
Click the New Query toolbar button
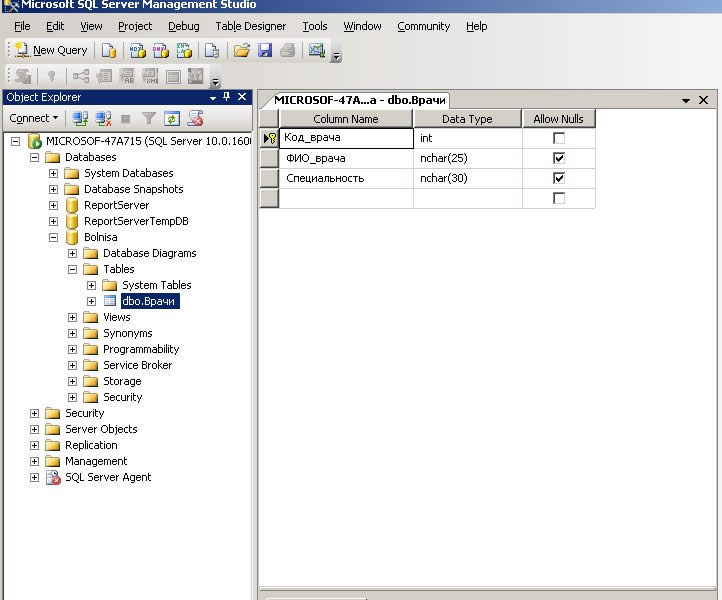click(x=51, y=50)
